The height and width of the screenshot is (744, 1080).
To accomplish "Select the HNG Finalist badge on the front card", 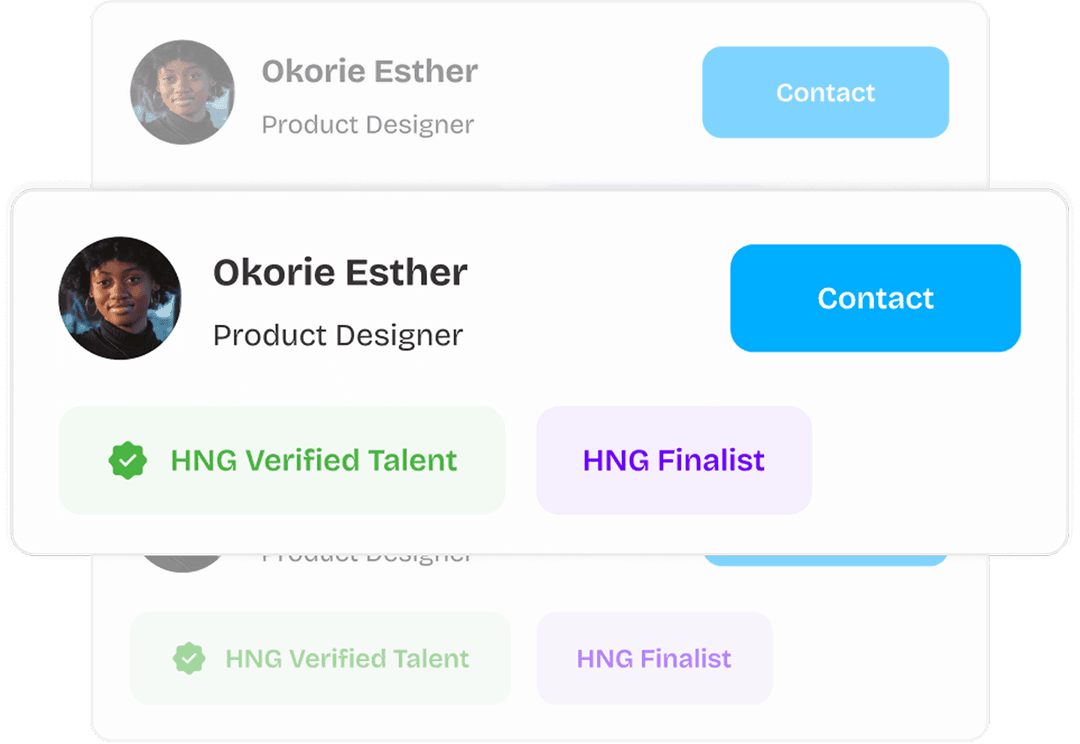I will pyautogui.click(x=673, y=461).
